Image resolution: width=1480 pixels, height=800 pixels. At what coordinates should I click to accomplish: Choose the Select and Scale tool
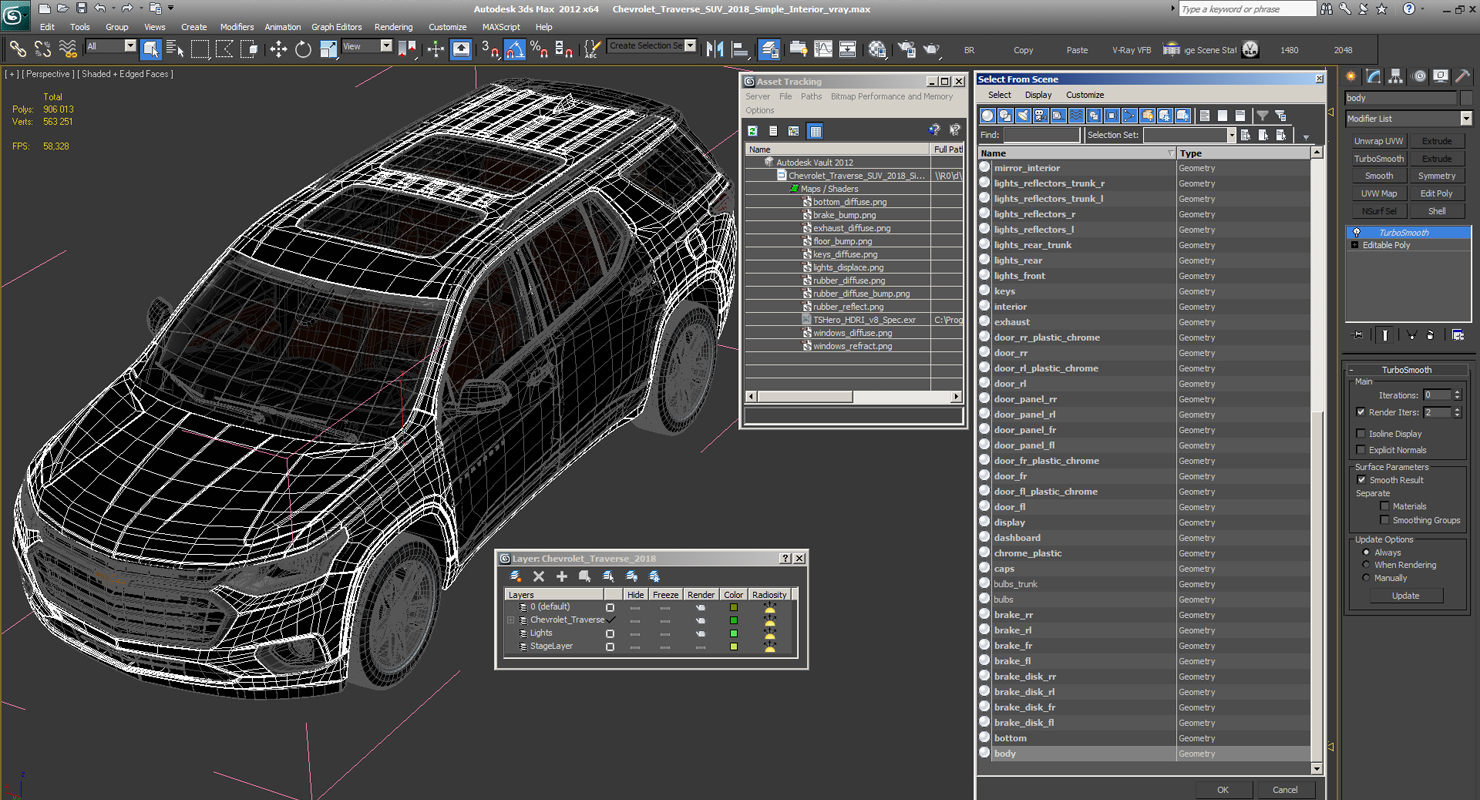pos(328,48)
